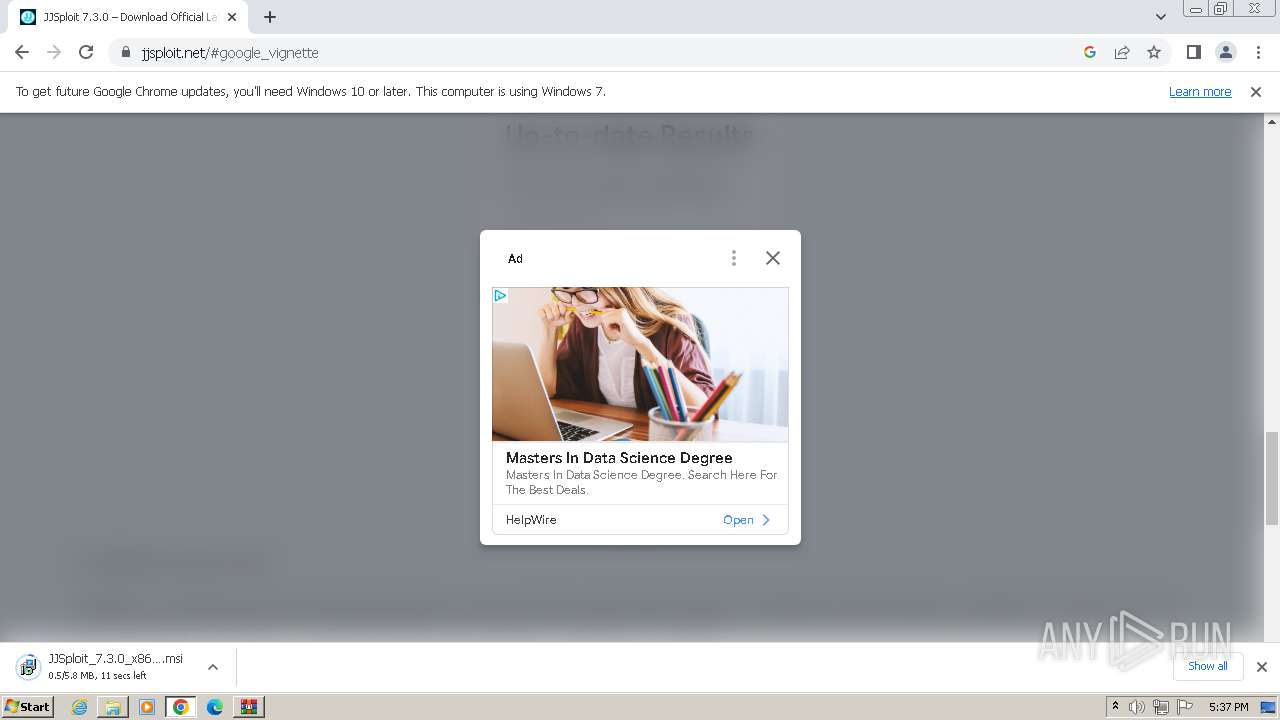Click the Action Center flag icon
1280x720 pixels.
(1185, 707)
